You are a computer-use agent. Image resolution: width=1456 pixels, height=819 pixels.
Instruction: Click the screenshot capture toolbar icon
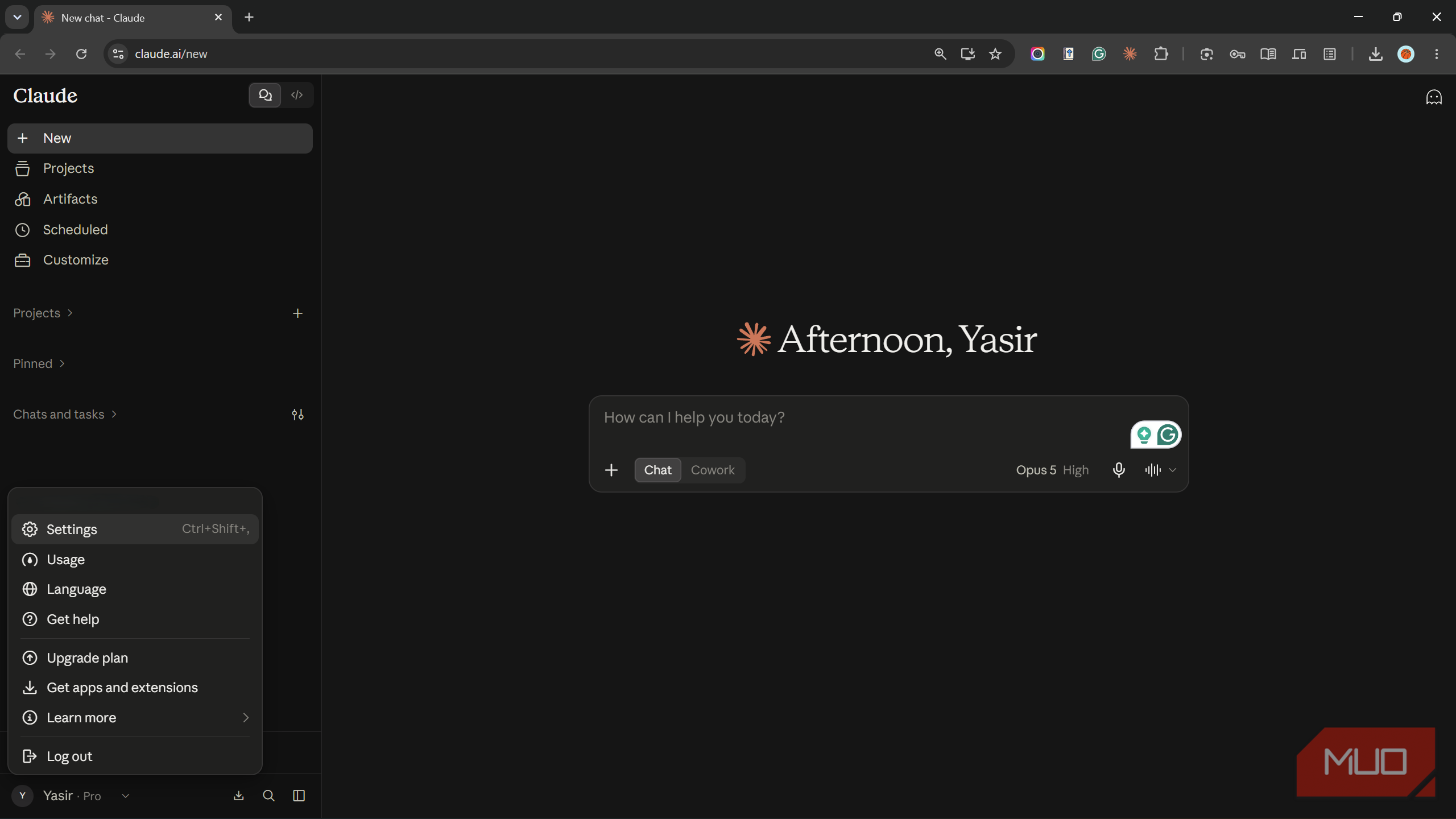click(1207, 54)
